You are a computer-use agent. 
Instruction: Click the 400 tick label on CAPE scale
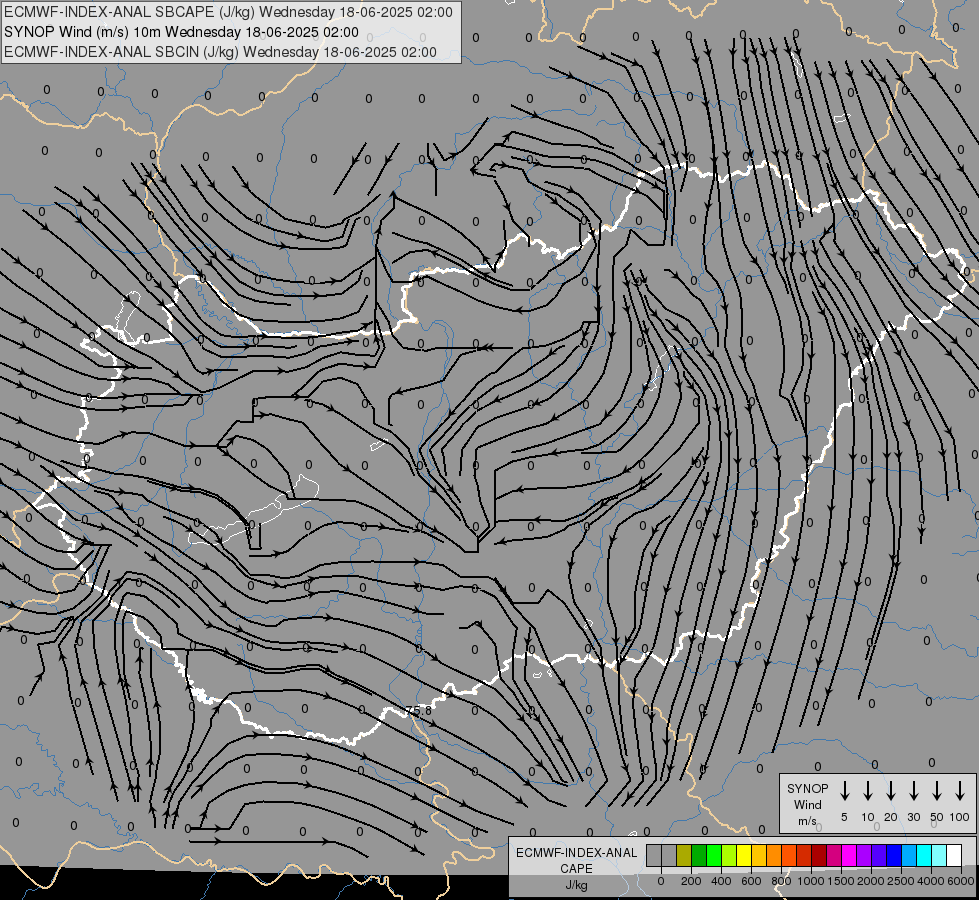(x=721, y=881)
